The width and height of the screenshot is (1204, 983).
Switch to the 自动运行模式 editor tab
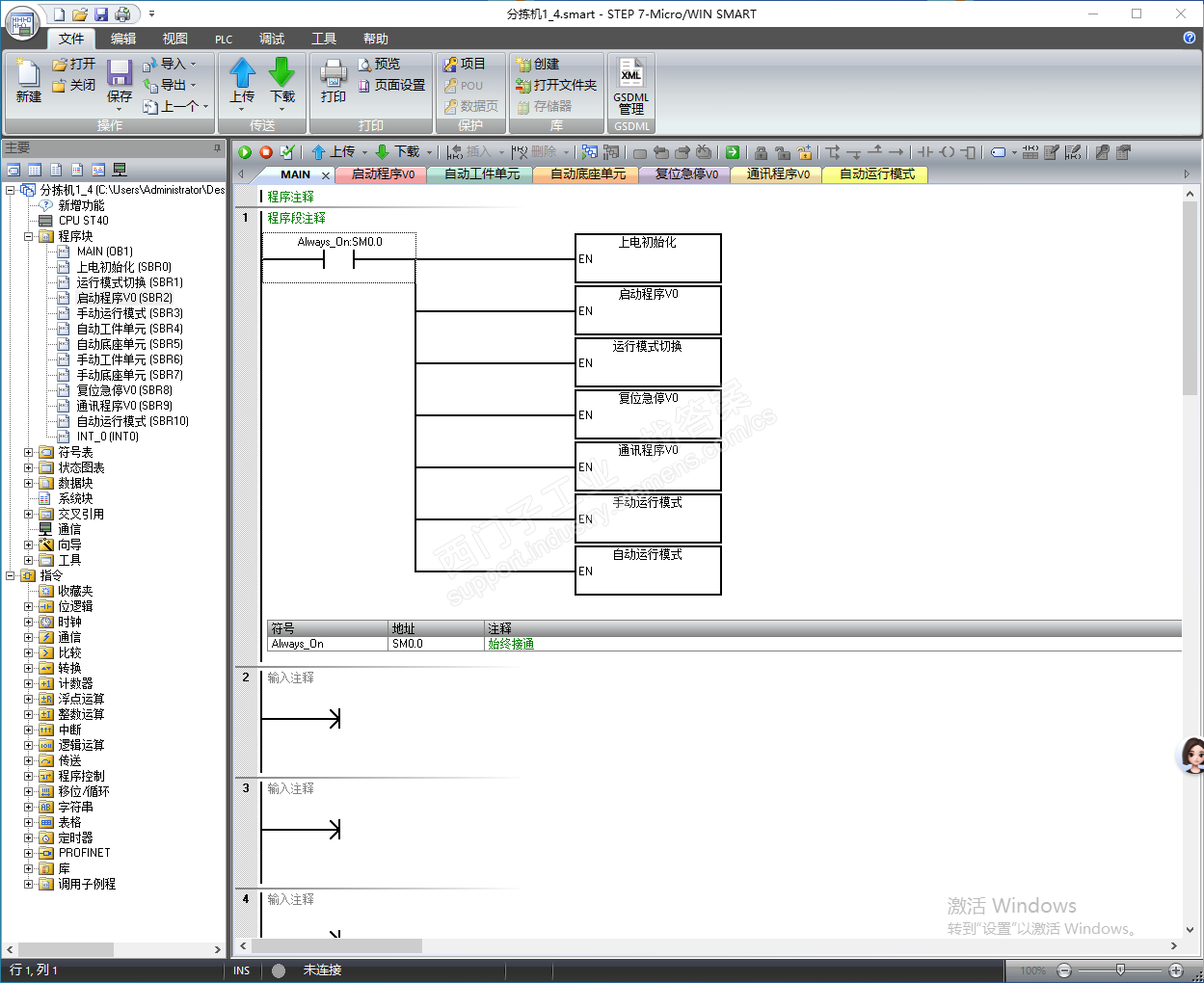[x=877, y=174]
